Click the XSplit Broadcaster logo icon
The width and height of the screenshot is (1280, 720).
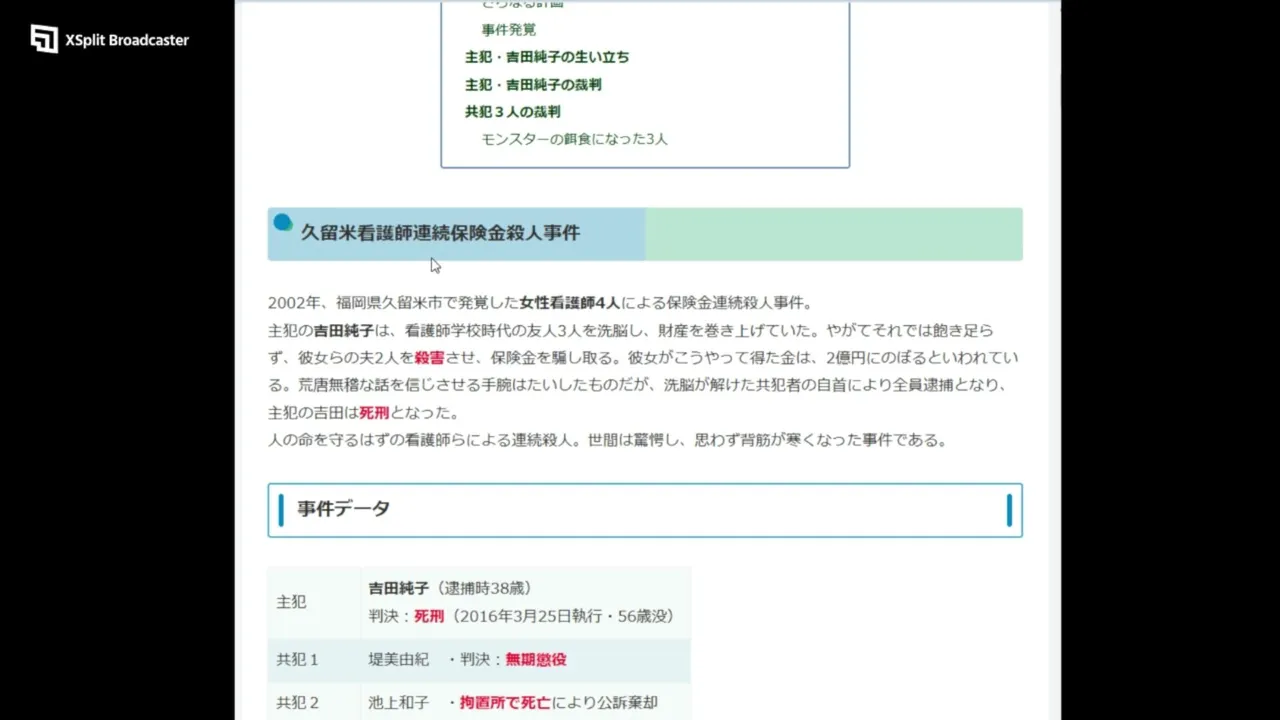pyautogui.click(x=44, y=39)
